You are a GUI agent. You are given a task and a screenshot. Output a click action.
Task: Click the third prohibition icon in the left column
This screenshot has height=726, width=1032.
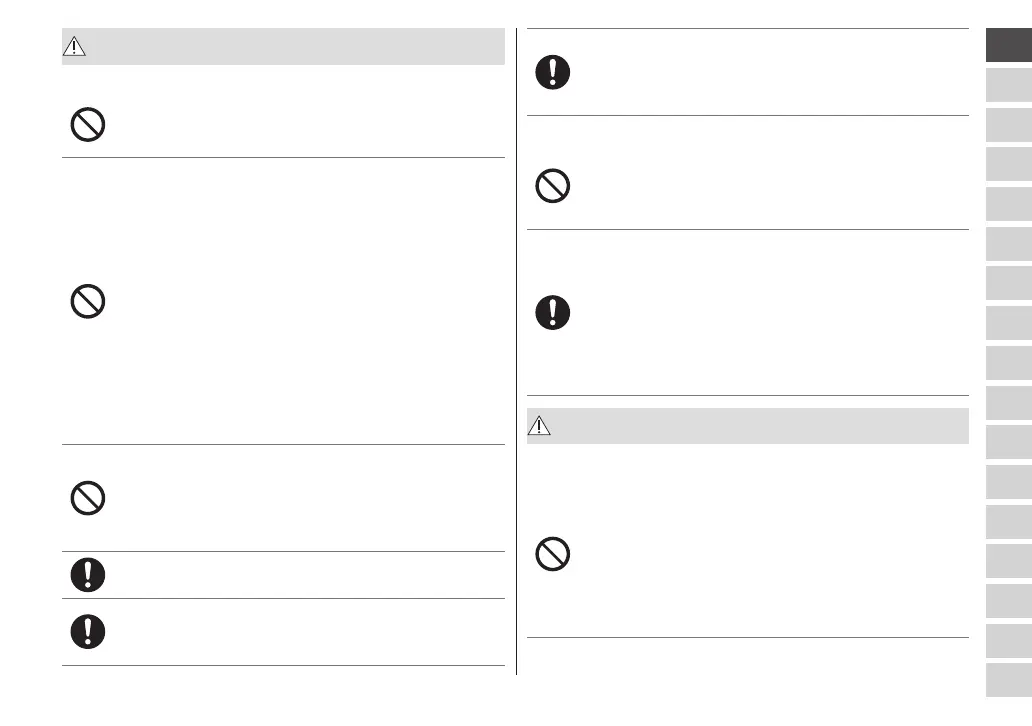pyautogui.click(x=88, y=498)
